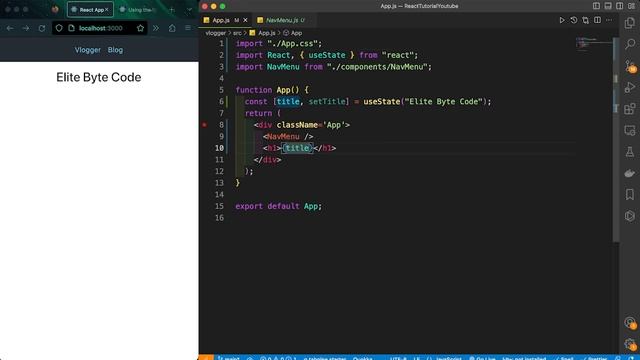Viewport: 640px width, 360px height.
Task: Open the browser hamburger menu
Action: (188, 28)
